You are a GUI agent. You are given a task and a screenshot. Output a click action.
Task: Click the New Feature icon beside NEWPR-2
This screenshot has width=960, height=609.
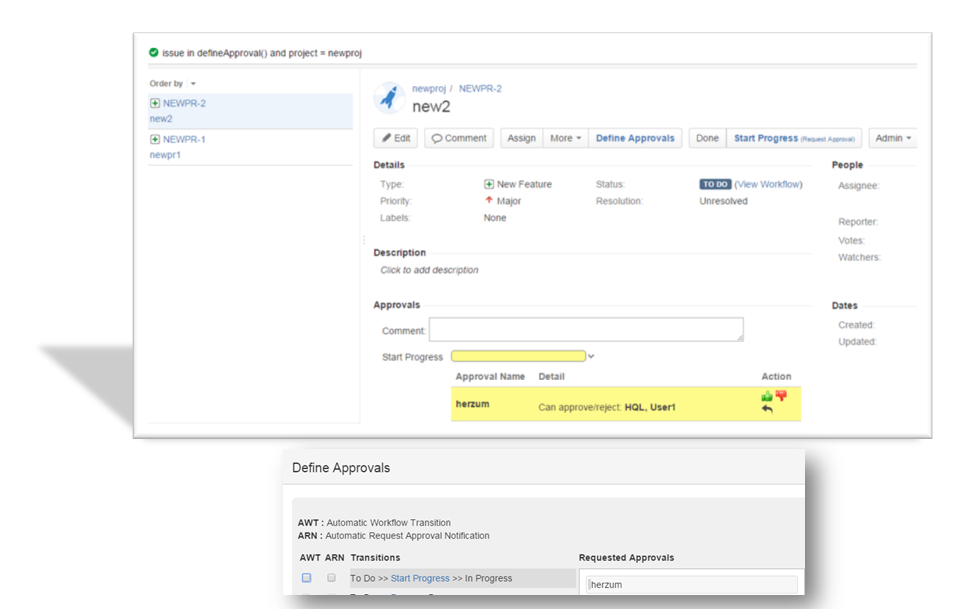click(155, 103)
